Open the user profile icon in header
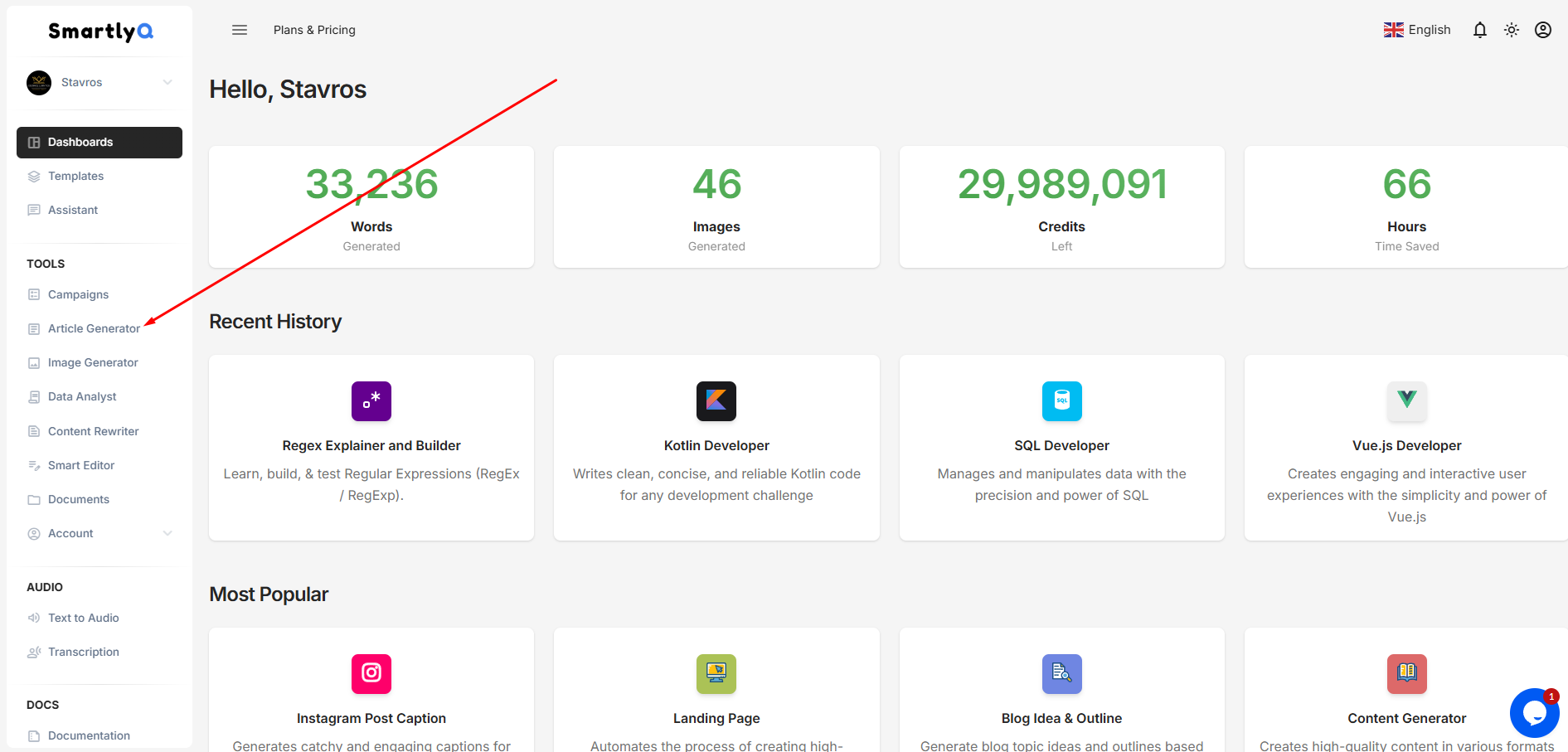1568x752 pixels. (x=1543, y=30)
